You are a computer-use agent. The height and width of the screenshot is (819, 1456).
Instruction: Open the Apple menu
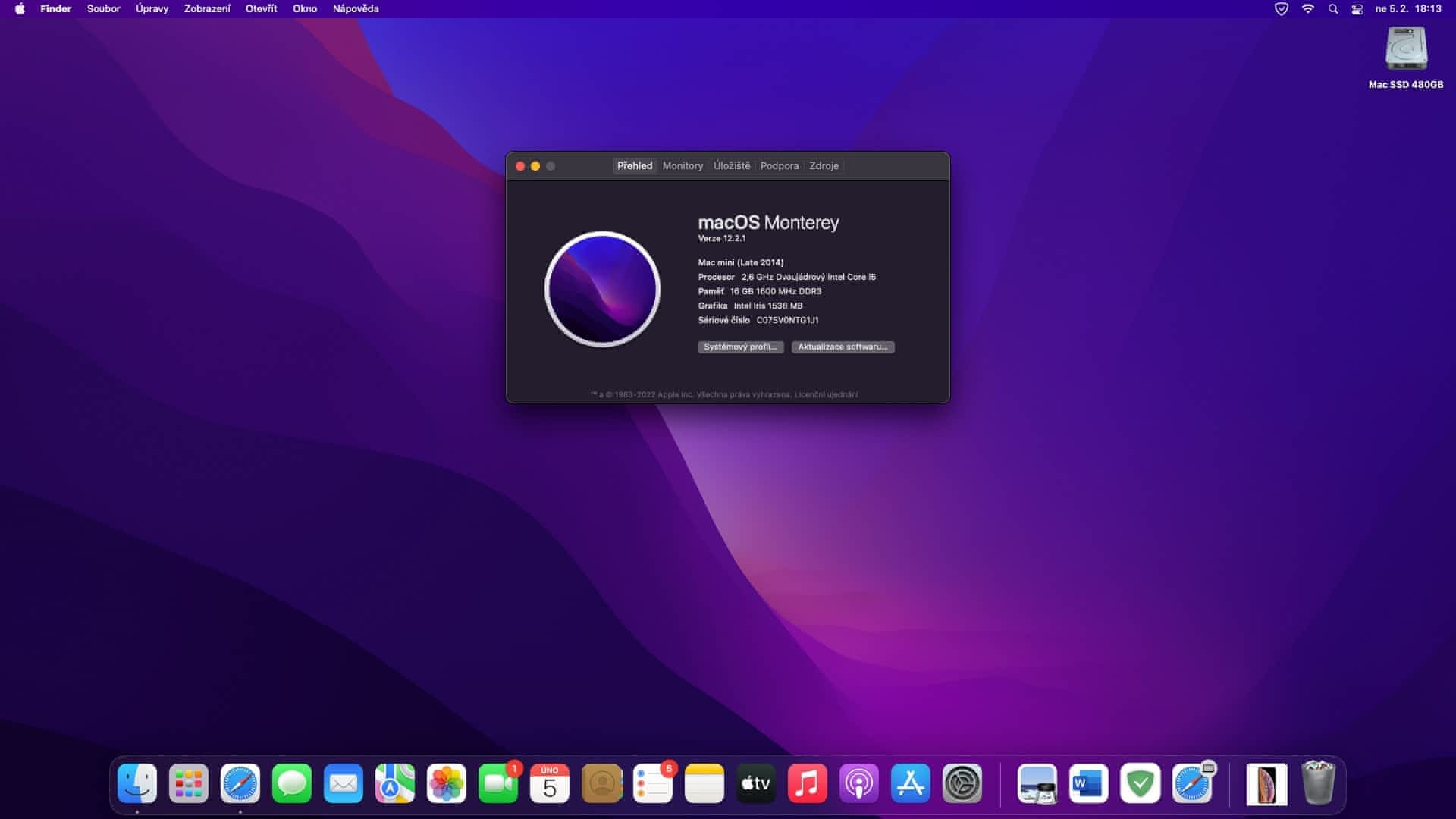(x=20, y=9)
